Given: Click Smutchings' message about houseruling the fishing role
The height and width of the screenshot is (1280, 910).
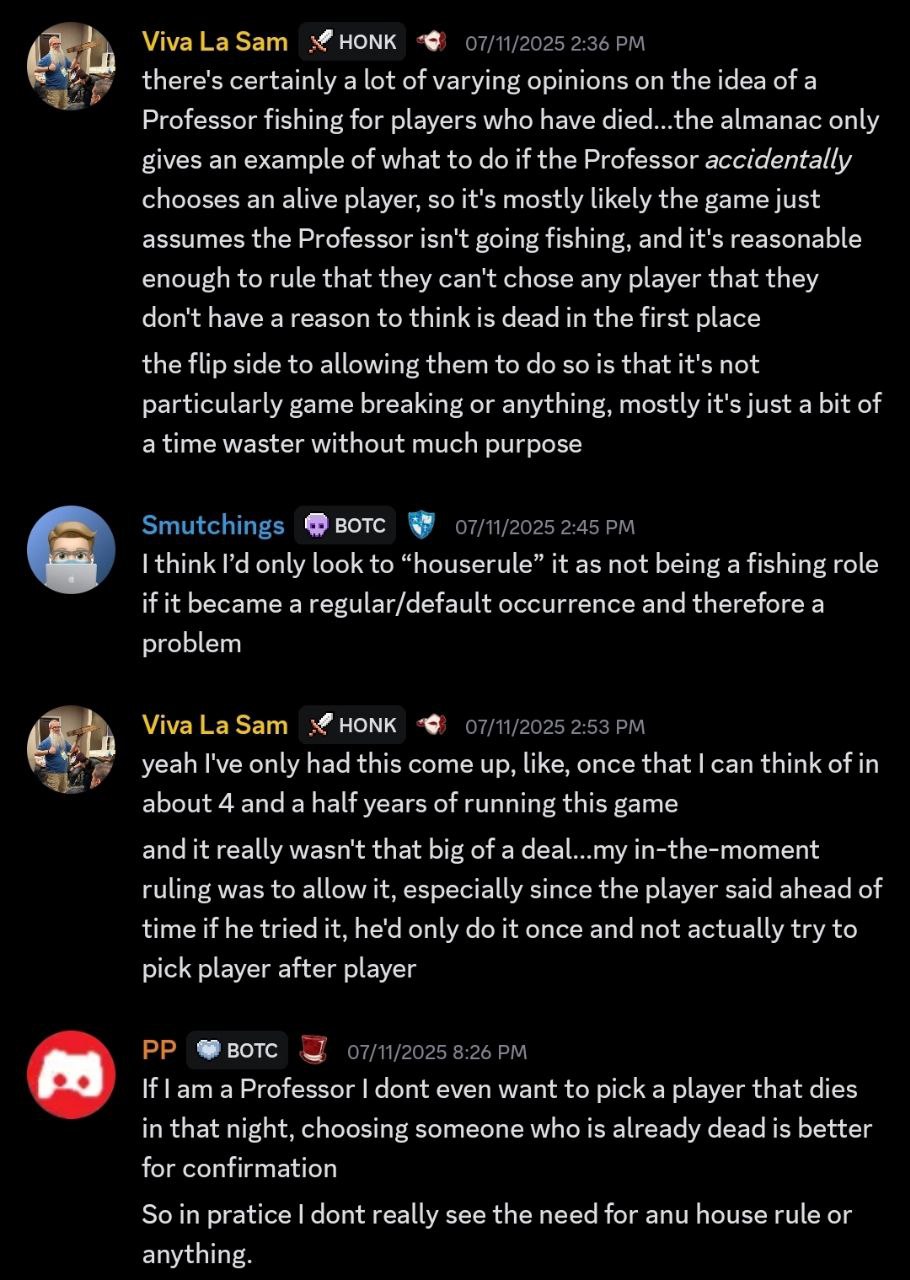Looking at the screenshot, I should point(510,603).
